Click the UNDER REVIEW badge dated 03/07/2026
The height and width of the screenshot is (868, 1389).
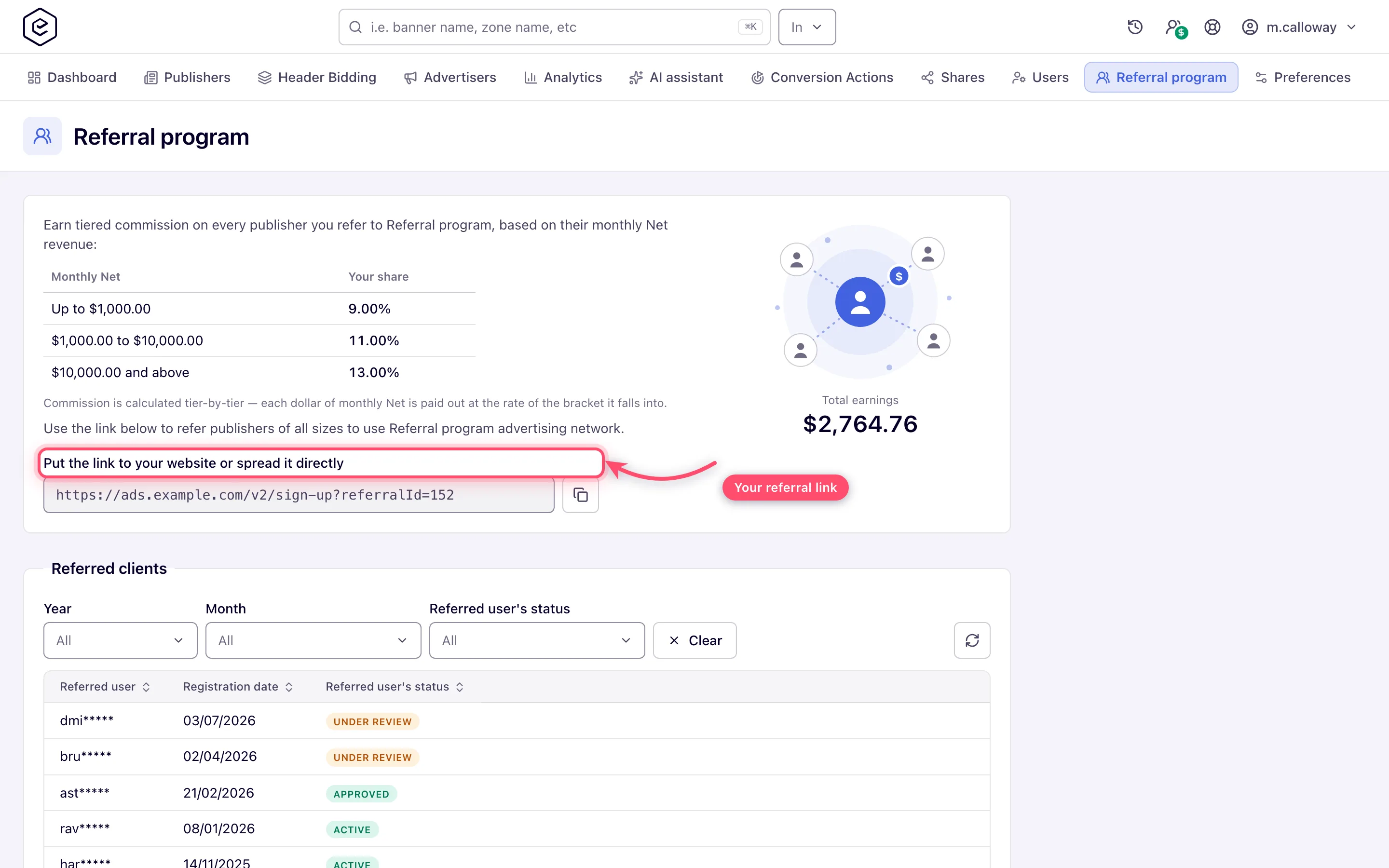(x=372, y=721)
